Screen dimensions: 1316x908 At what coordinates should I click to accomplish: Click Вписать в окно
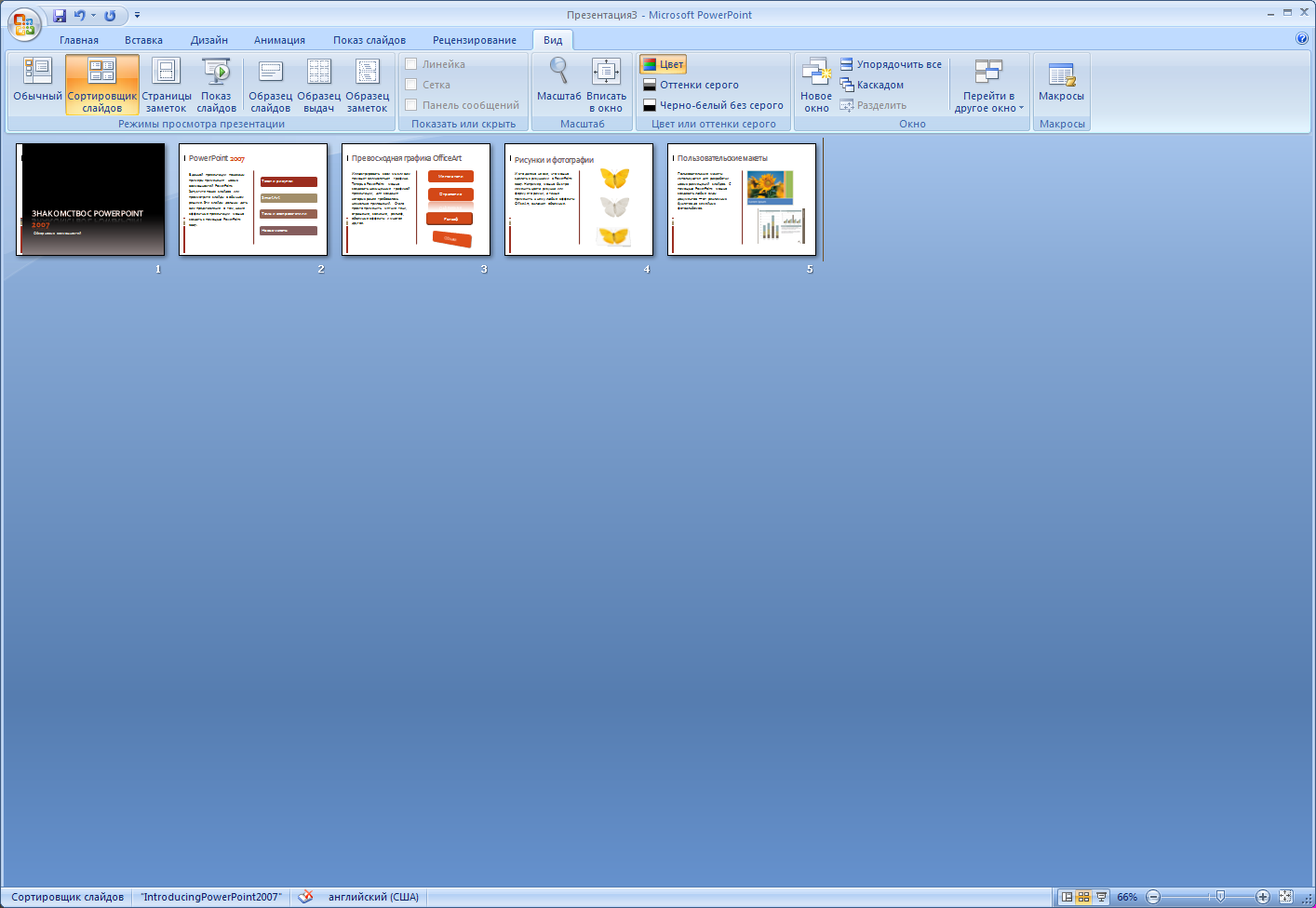[607, 85]
